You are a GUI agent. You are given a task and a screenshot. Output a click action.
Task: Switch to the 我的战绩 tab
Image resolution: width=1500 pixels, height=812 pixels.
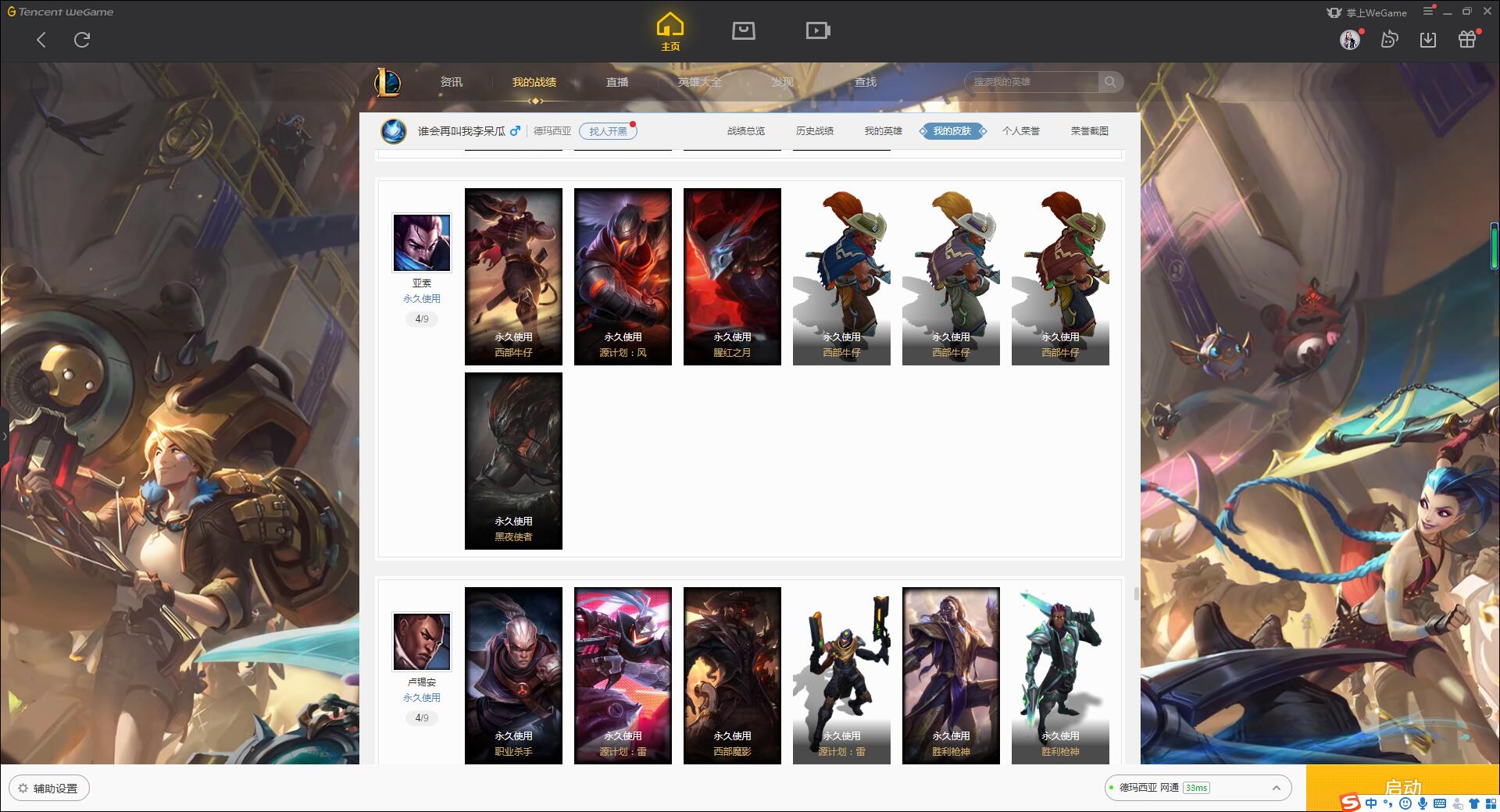click(534, 82)
